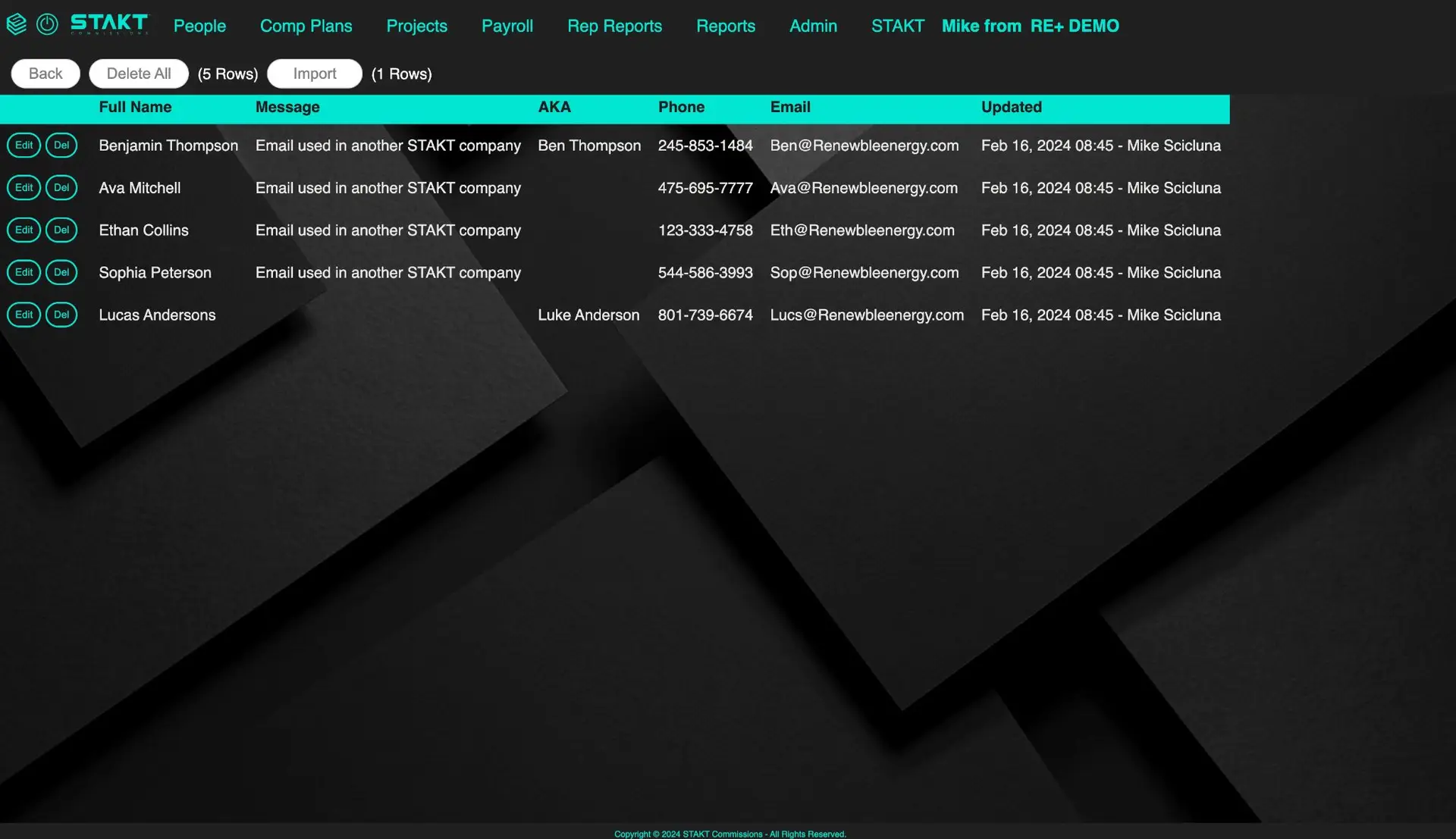Click the (5 Rows) count label

click(x=227, y=74)
